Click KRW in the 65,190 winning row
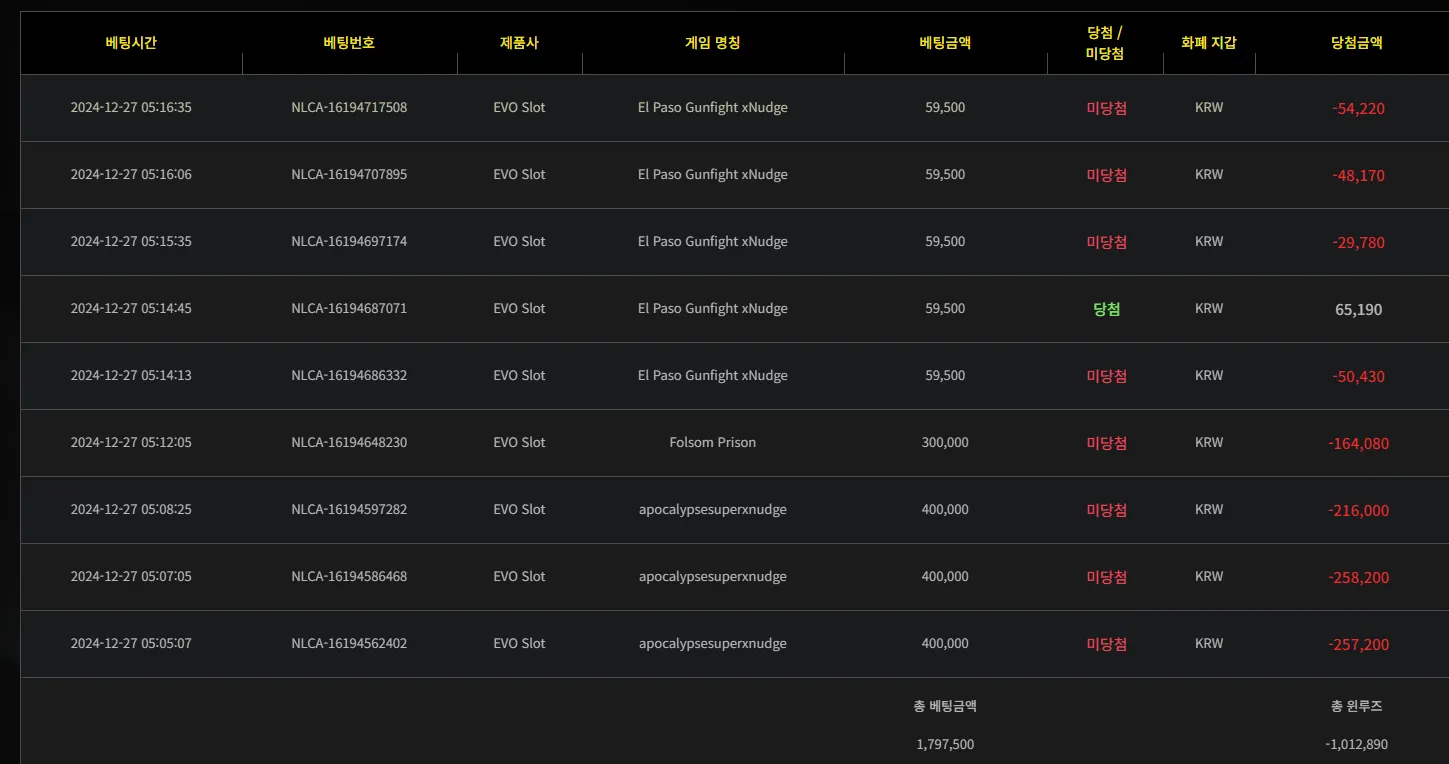 (1209, 309)
